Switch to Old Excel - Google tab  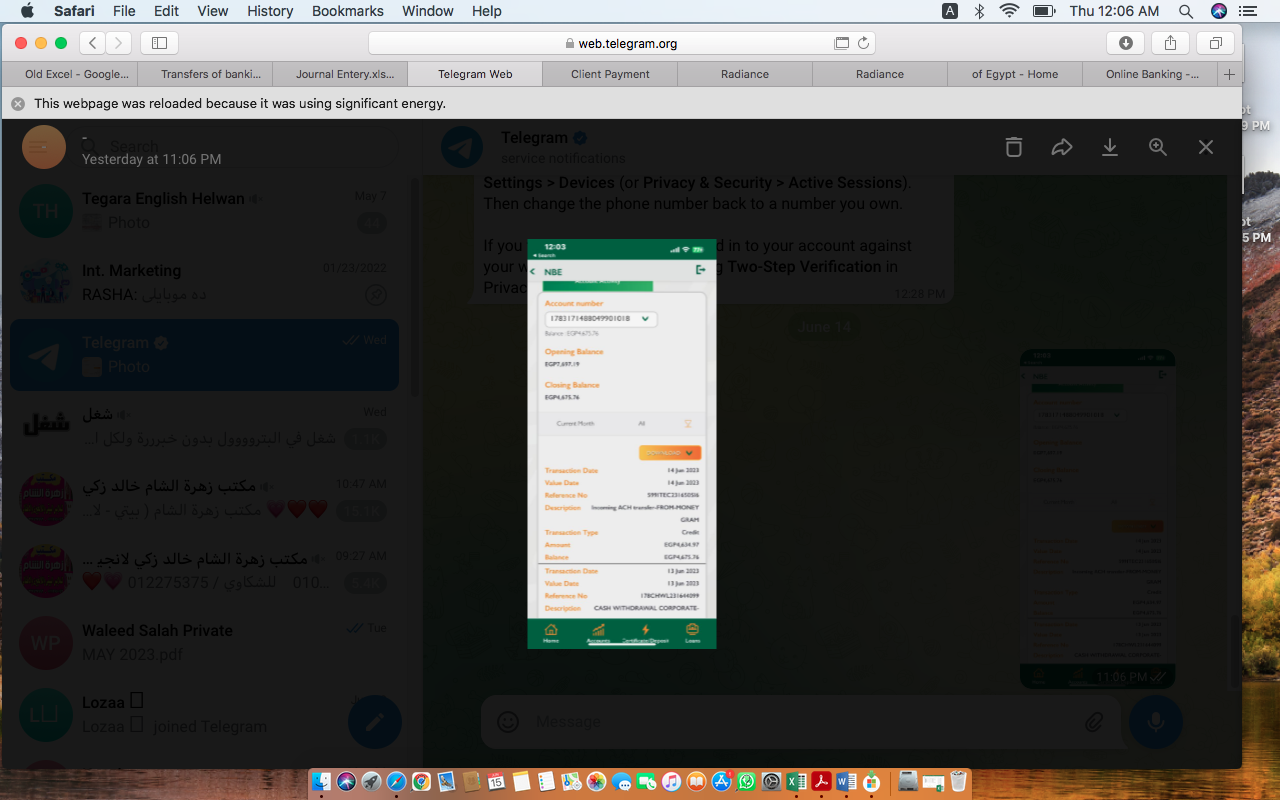point(70,74)
